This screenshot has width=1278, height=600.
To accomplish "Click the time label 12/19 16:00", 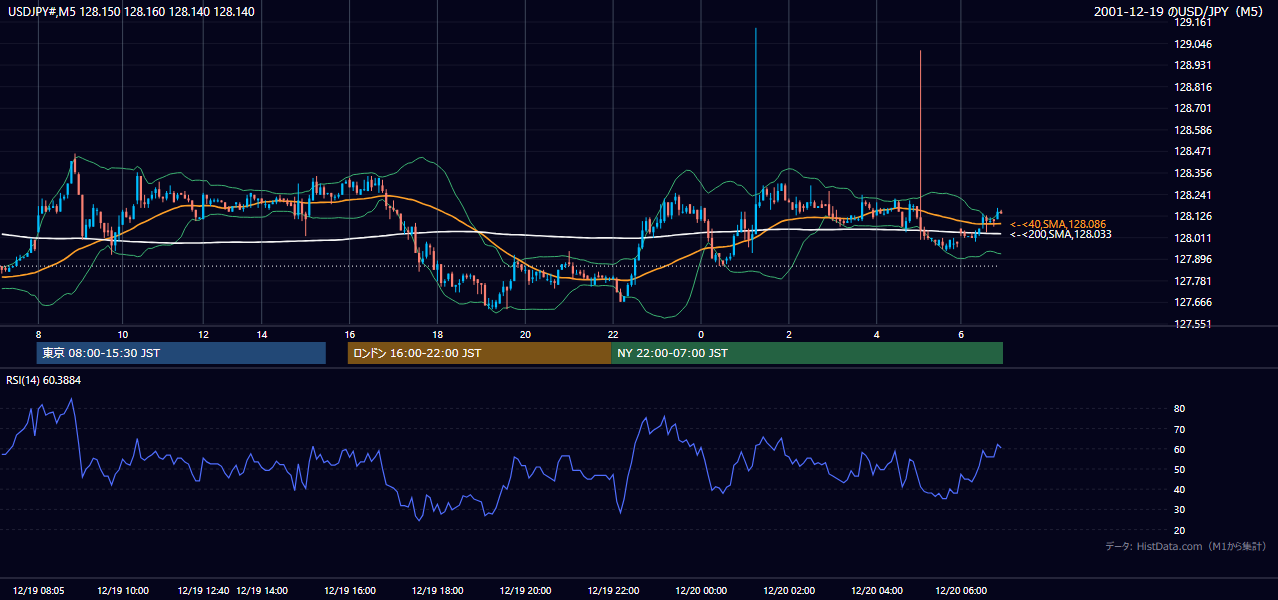I will 350,591.
